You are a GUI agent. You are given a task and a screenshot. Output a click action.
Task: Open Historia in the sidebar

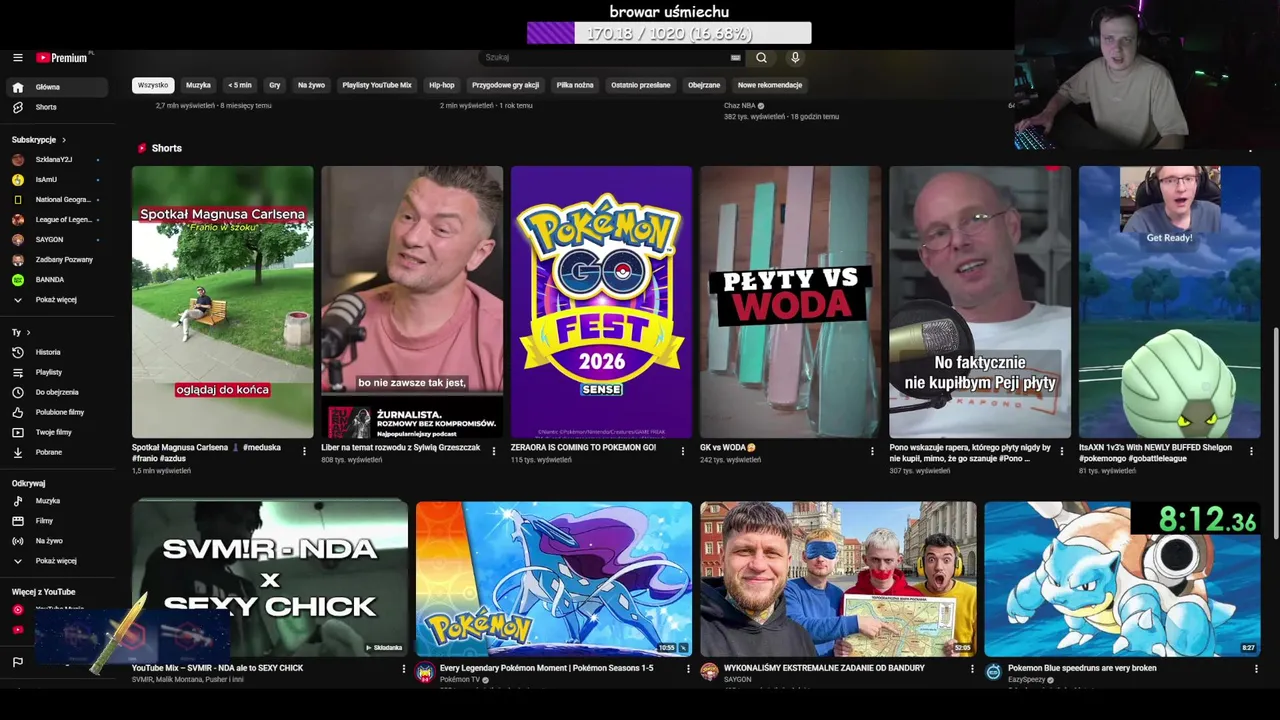click(59, 352)
